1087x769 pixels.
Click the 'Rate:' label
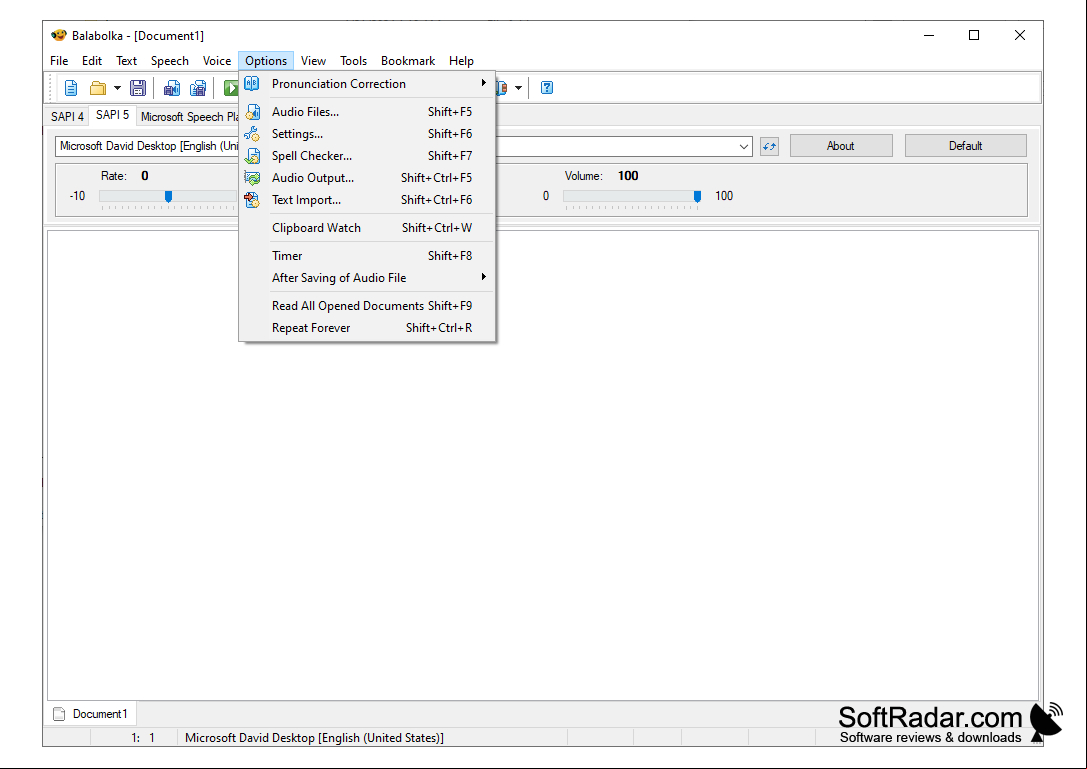tap(114, 176)
